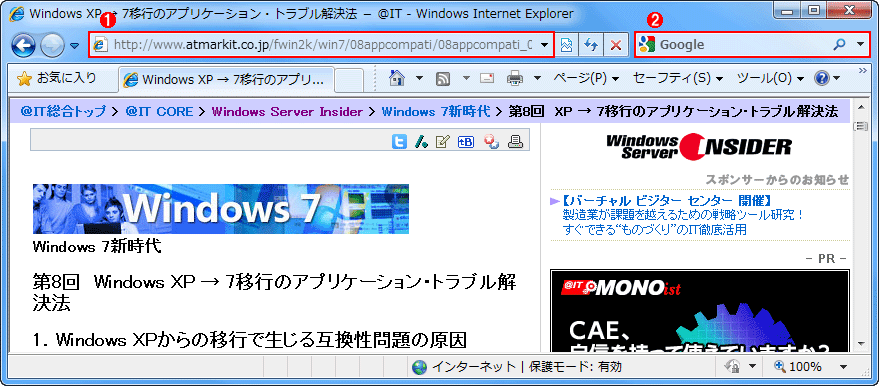Click the 1. Windows XPからの移行 subheading
Screen dimensions: 879x386
click(250, 340)
